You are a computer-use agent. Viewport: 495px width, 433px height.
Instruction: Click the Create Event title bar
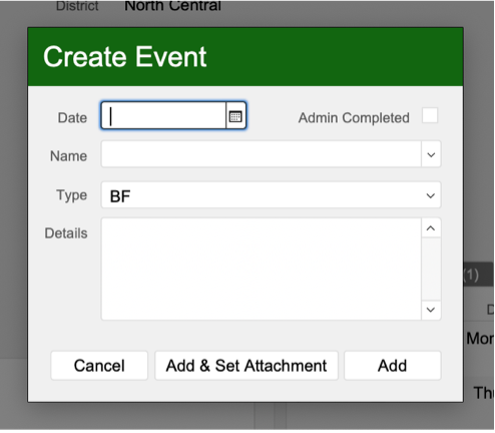pos(245,57)
